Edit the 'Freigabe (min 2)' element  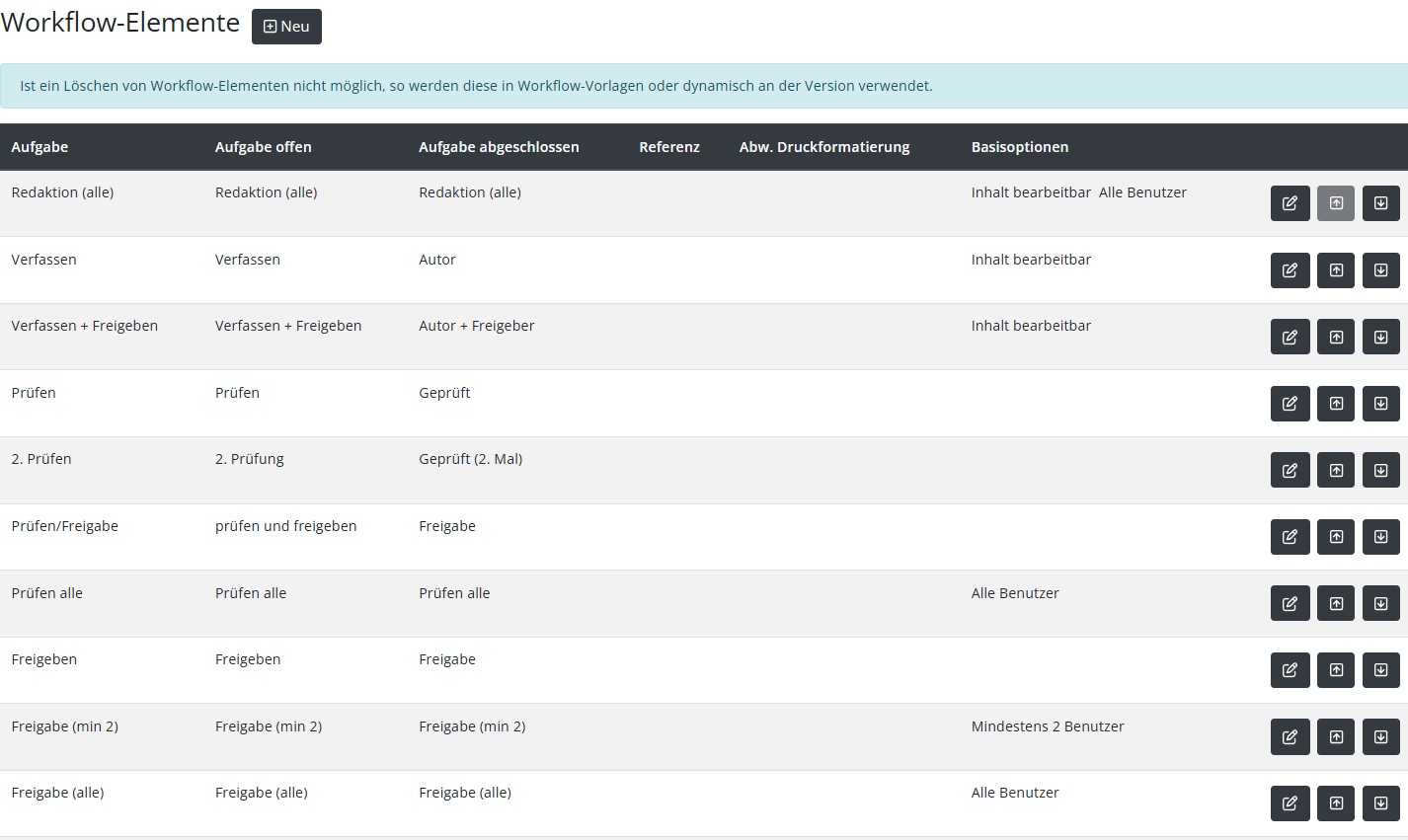click(x=1290, y=737)
